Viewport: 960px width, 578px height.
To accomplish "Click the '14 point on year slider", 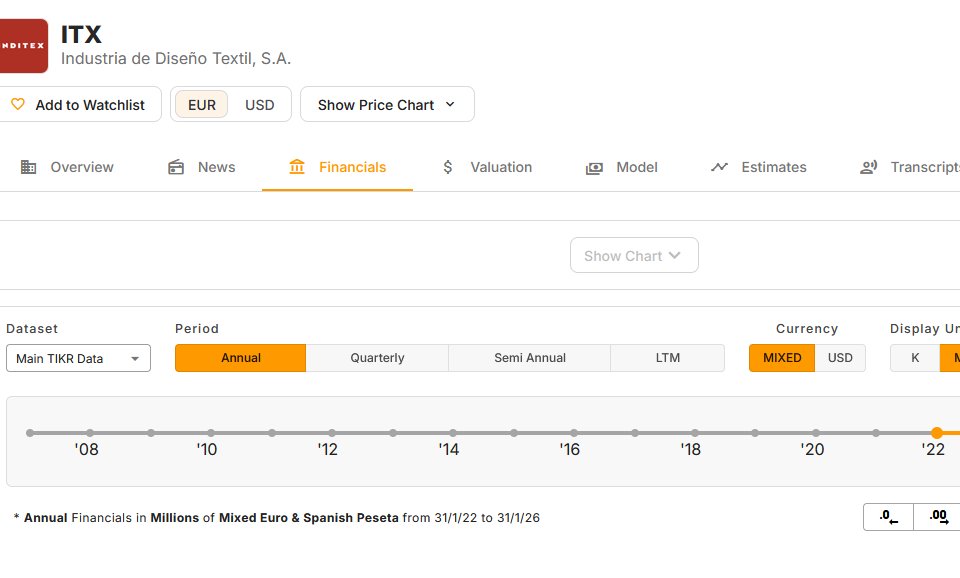I will point(452,433).
